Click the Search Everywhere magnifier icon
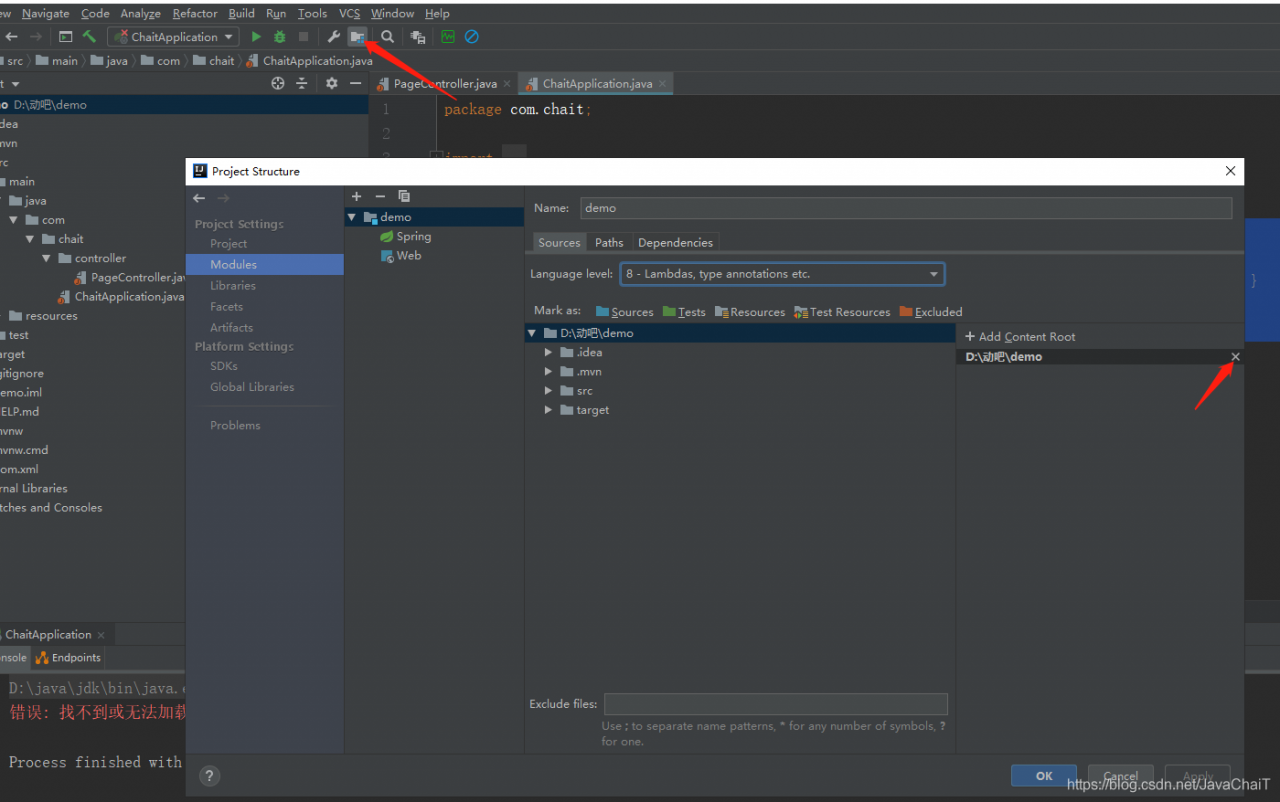The height and width of the screenshot is (802, 1280). tap(387, 37)
